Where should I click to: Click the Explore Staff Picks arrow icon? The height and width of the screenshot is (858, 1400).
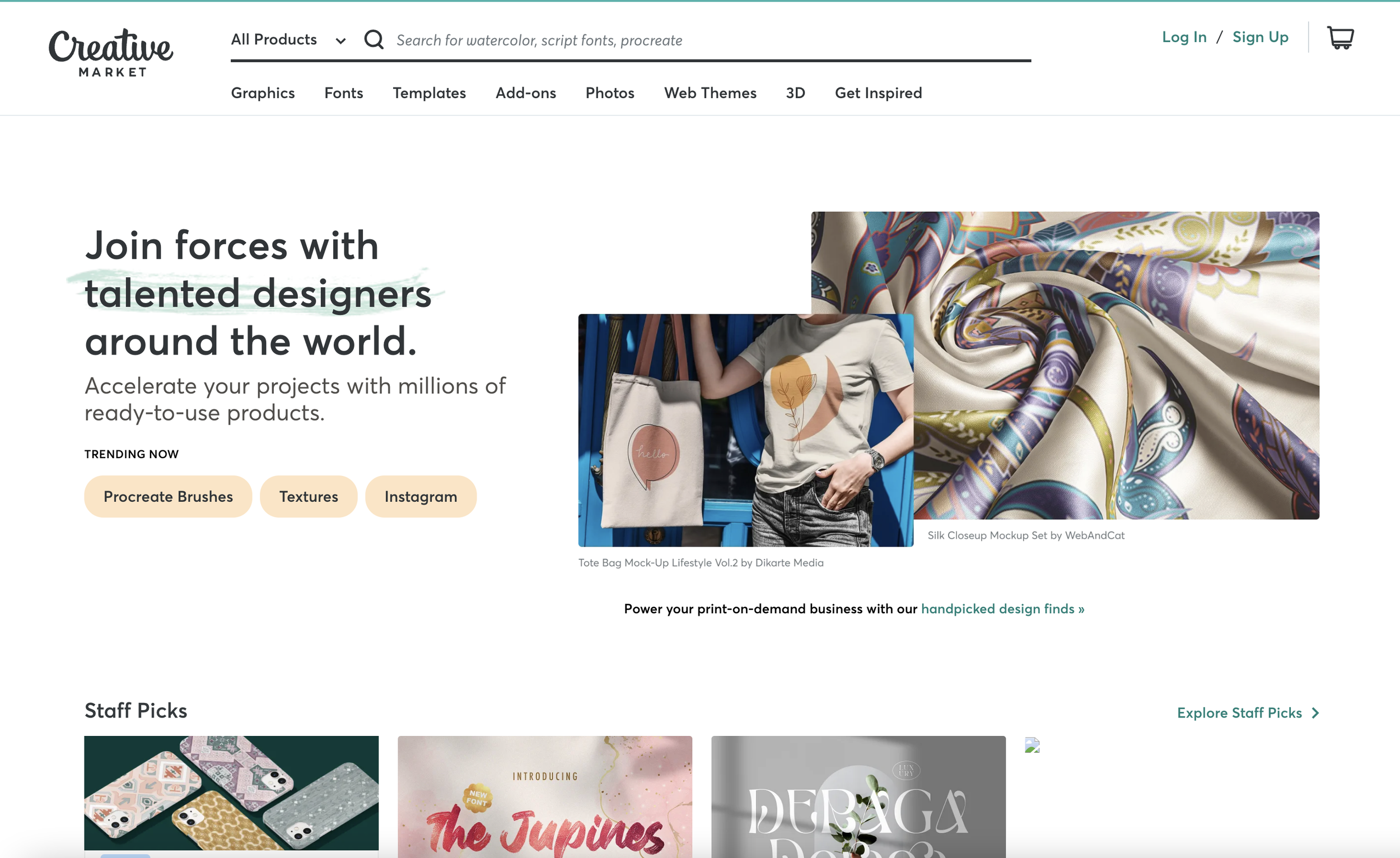coord(1315,712)
